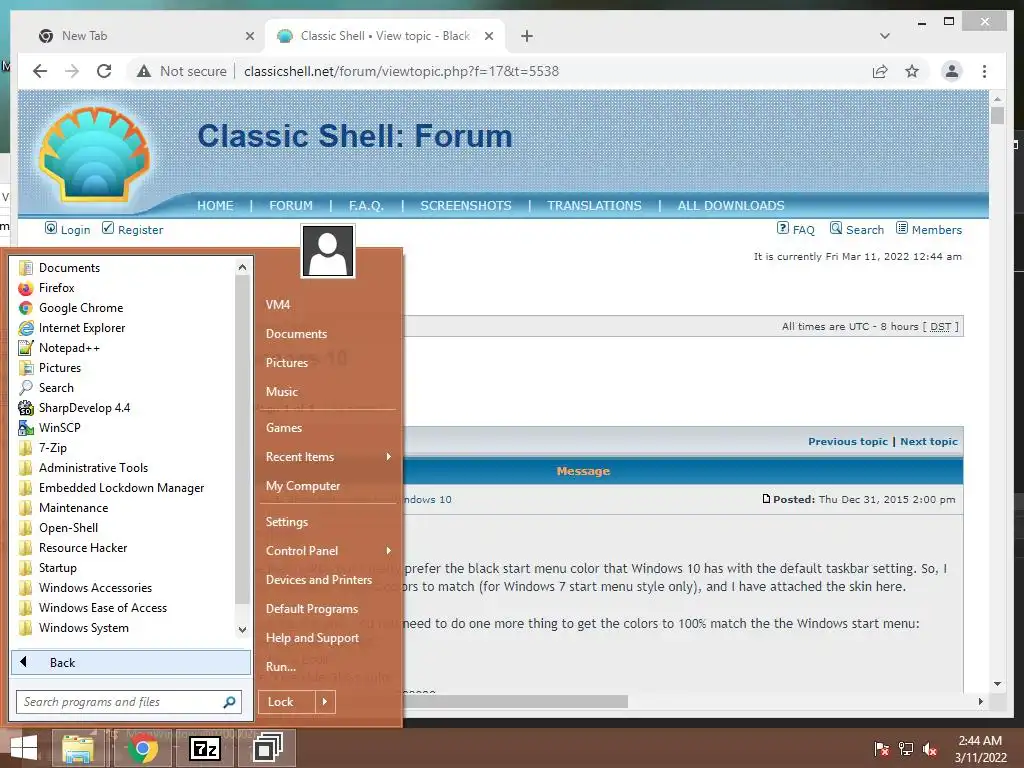Click the muted volume tray icon
Viewport: 1024px width, 768px height.
pyautogui.click(x=930, y=749)
